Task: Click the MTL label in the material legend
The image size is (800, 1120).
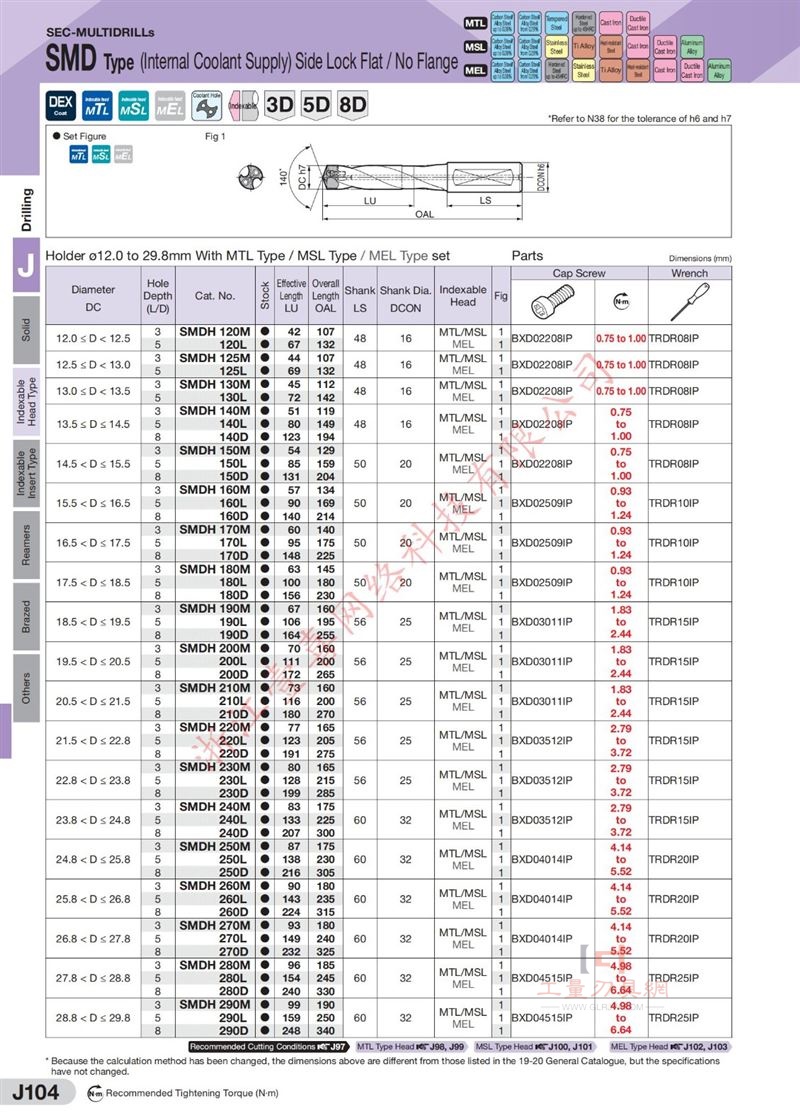Action: tap(475, 24)
